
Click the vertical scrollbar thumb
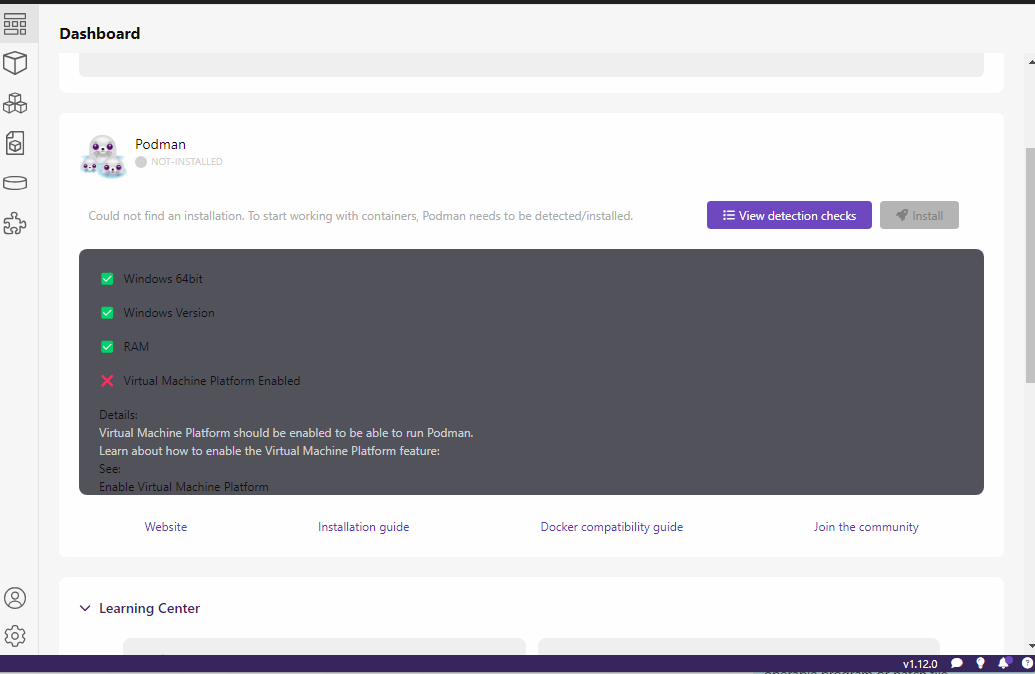coord(1030,265)
